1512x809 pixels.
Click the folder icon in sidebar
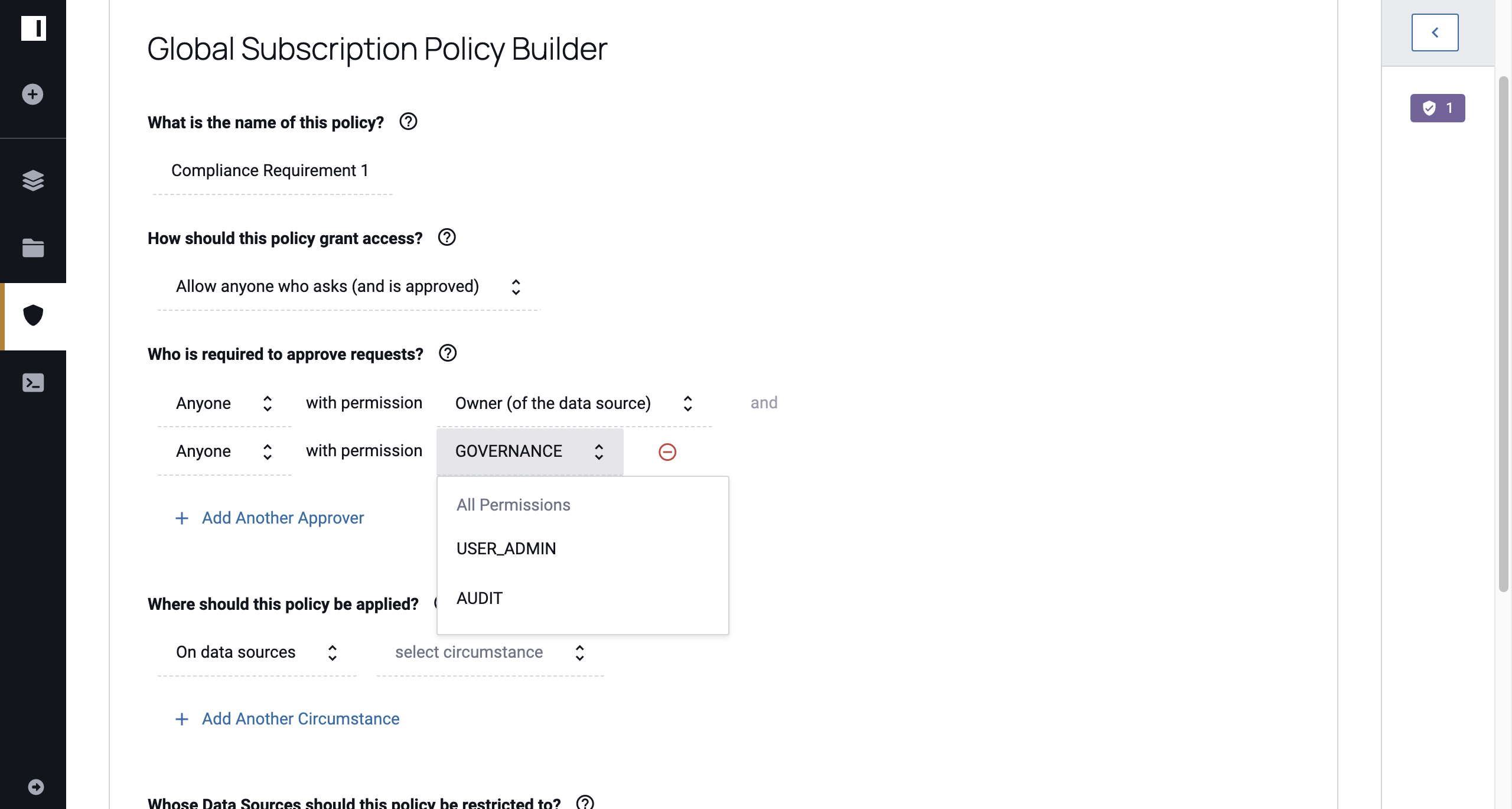[33, 248]
